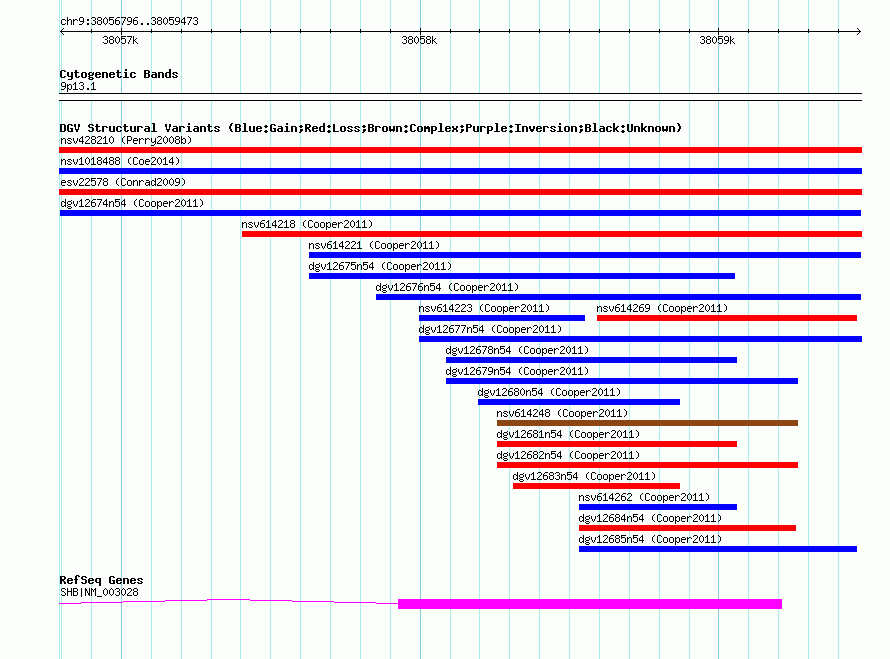The image size is (890, 659).
Task: Click the magenta SHB NM_003028 exon block
Action: (x=590, y=604)
